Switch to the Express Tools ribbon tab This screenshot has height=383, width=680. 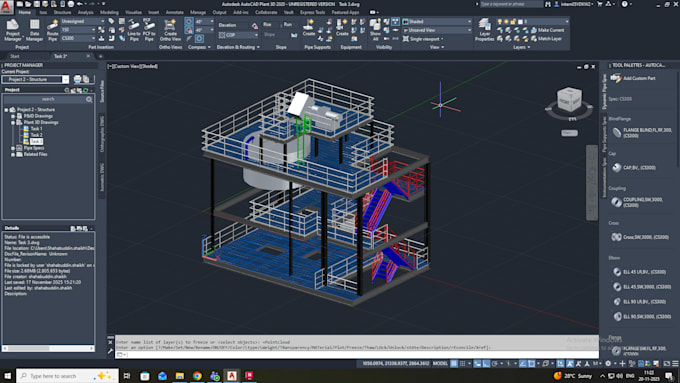(x=312, y=12)
